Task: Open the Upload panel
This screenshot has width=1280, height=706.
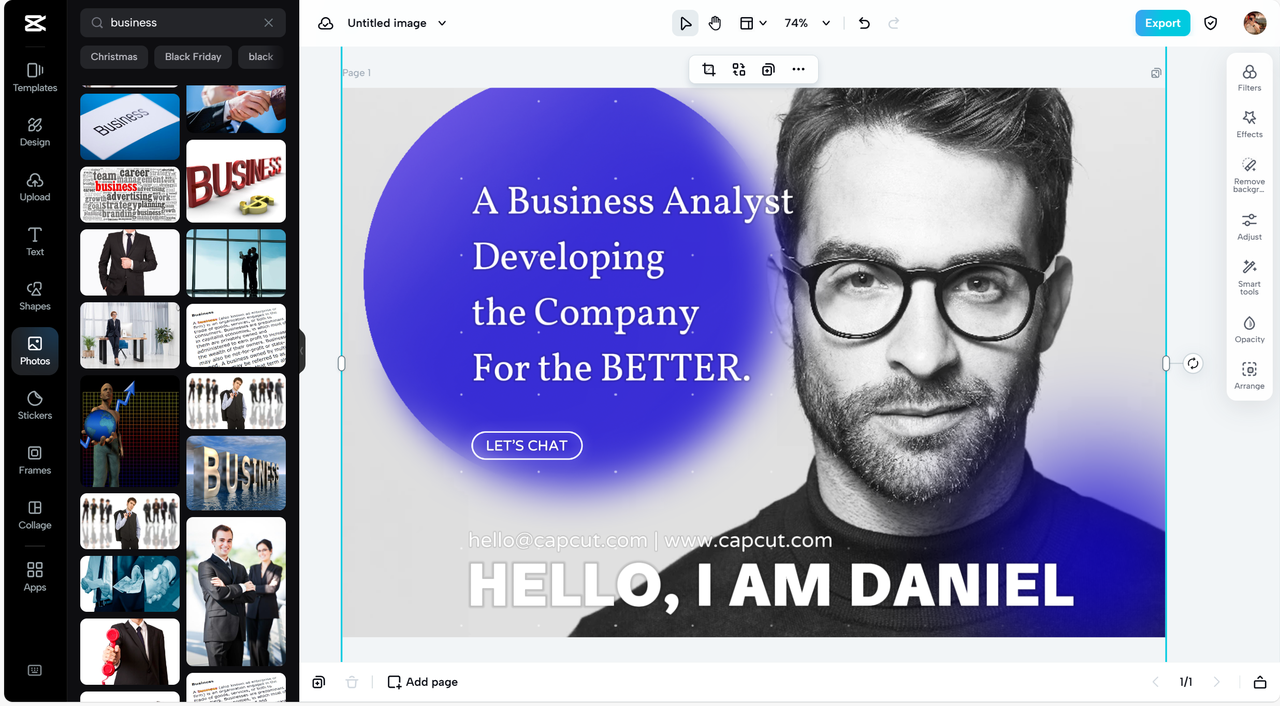Action: tap(35, 187)
